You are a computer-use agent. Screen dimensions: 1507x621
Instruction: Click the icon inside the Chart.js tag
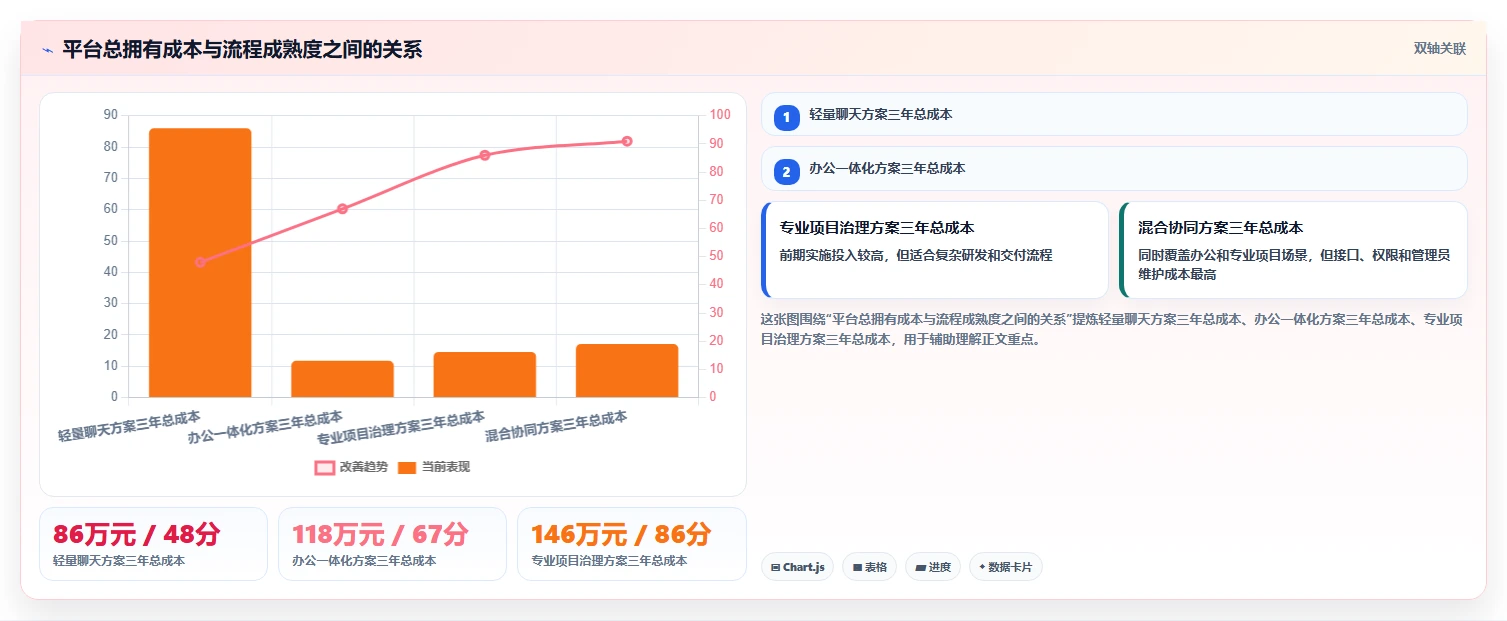776,568
